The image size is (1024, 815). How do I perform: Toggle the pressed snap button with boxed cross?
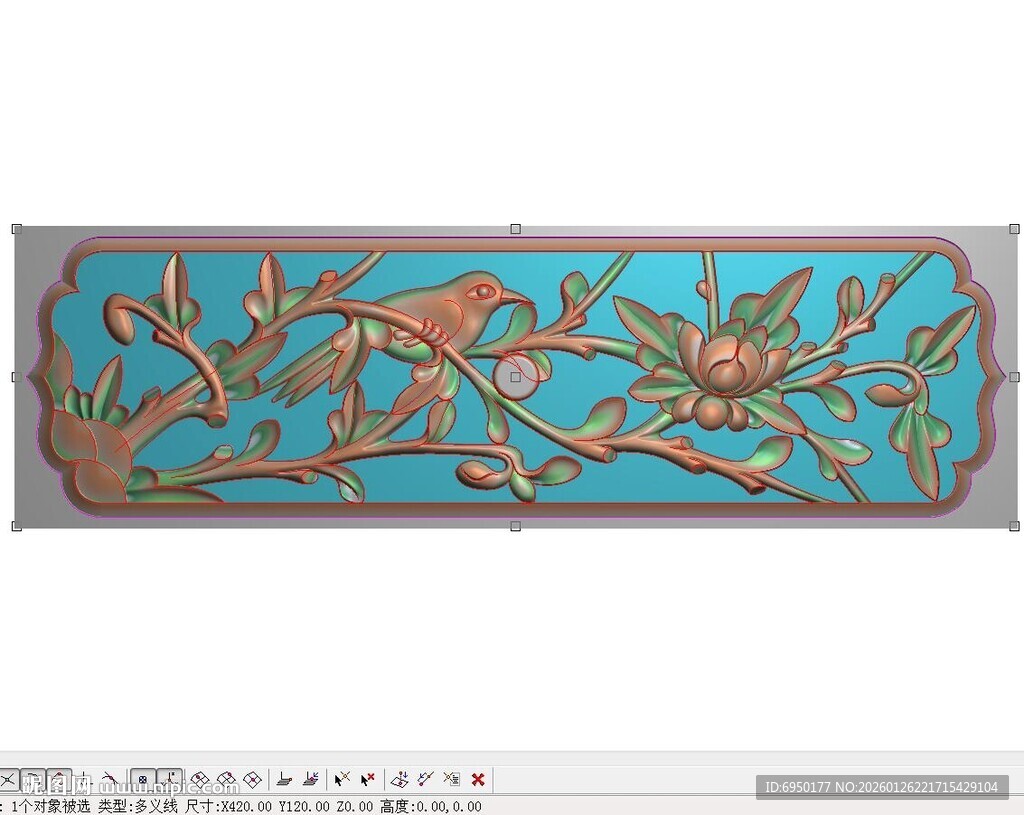point(142,779)
